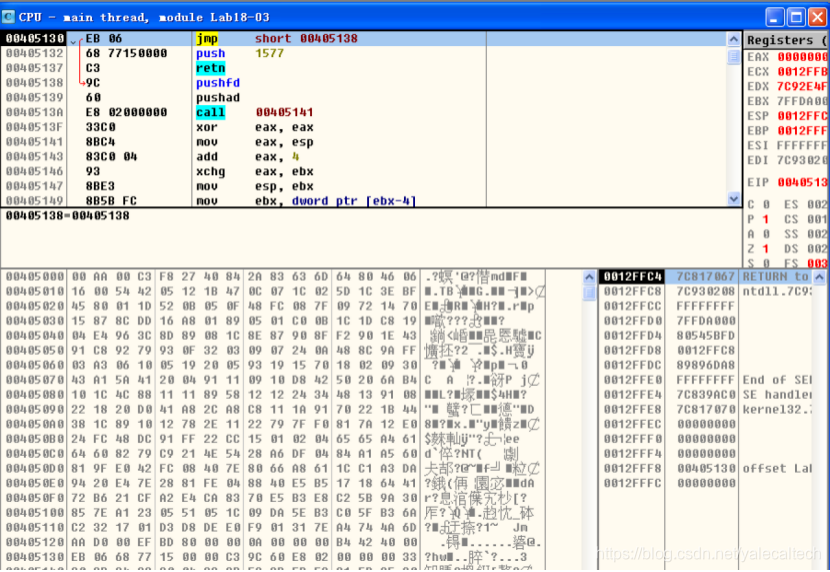
Task: Select the push 1577 instruction row
Action: point(363,53)
